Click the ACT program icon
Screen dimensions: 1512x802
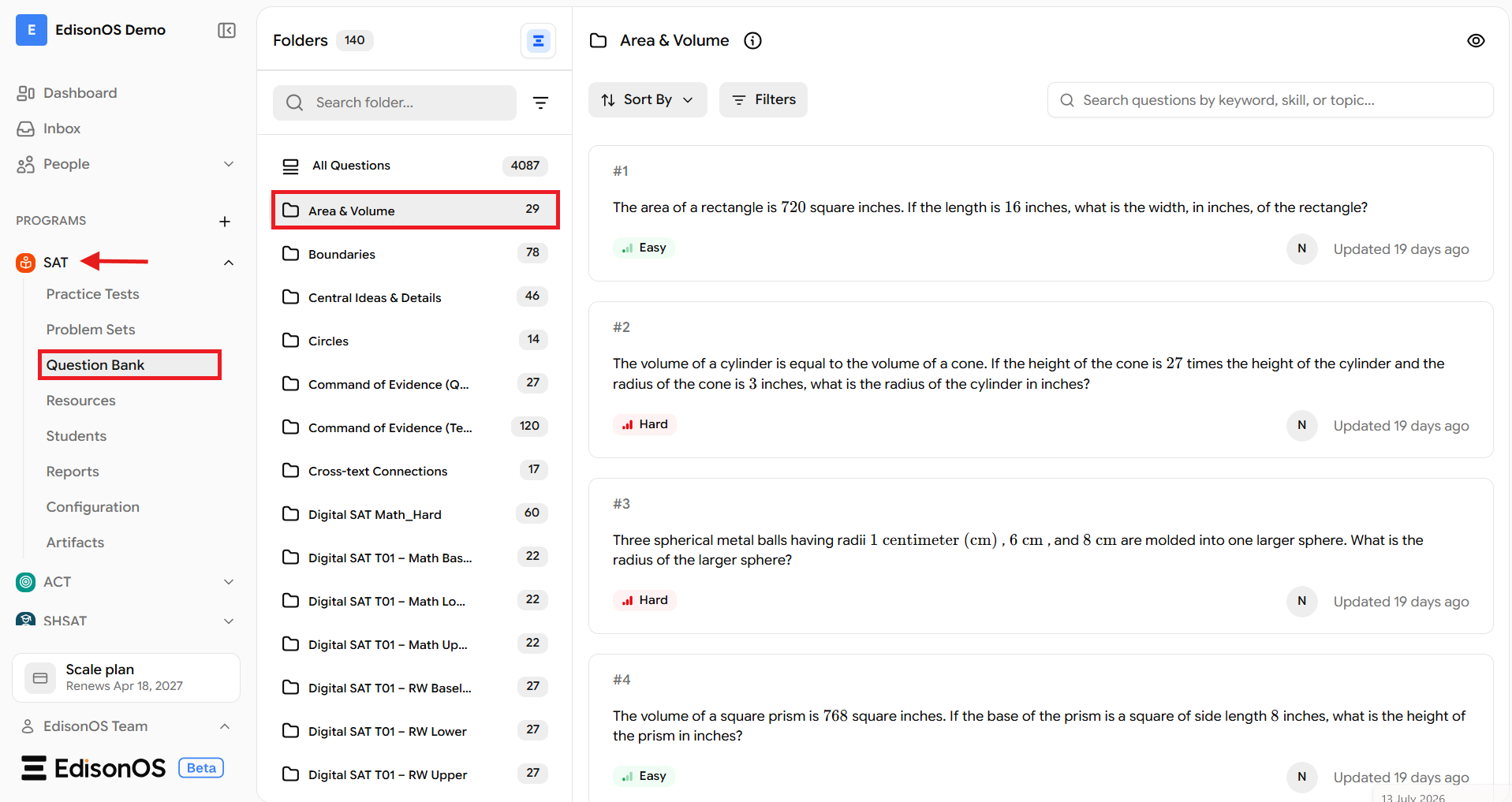(x=26, y=582)
